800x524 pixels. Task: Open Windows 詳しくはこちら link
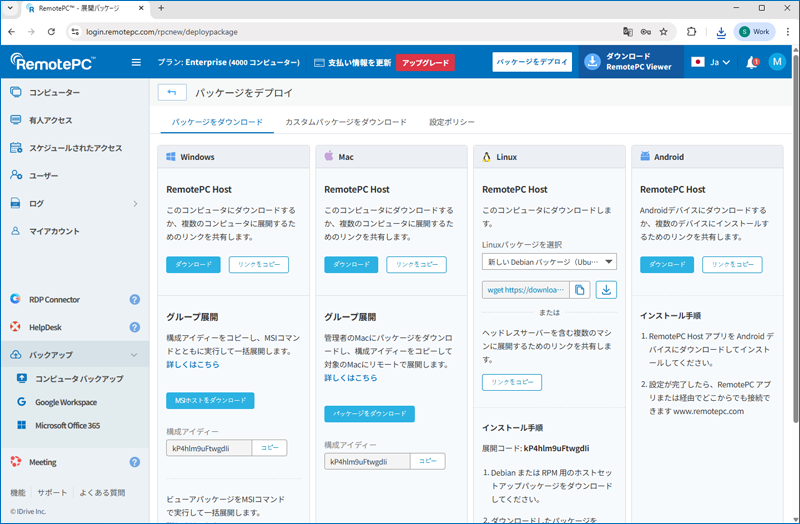(x=193, y=364)
